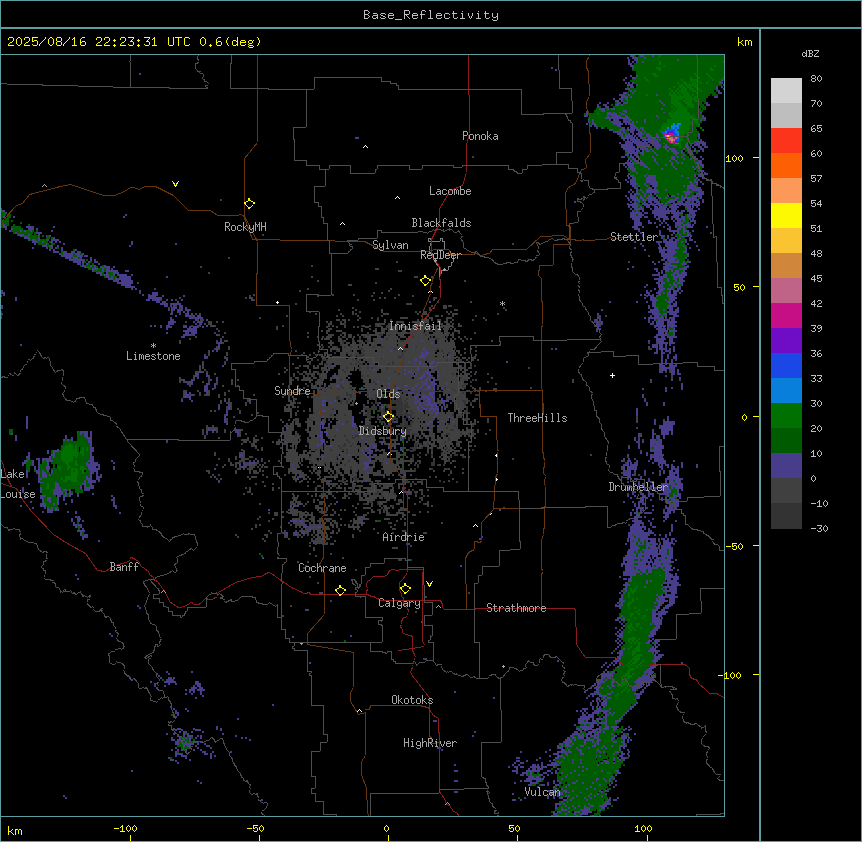This screenshot has height=842, width=862.
Task: Click the Okotoks town label
Action: click(x=412, y=700)
